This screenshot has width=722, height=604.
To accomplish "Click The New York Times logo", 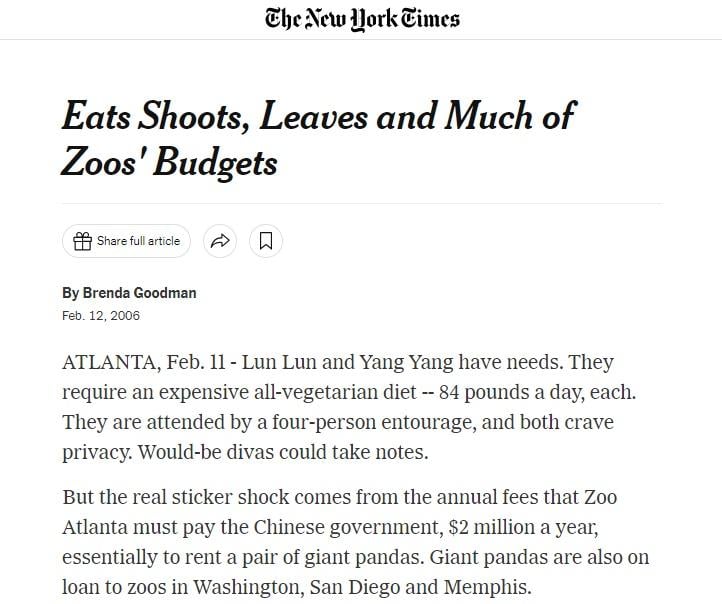I will (x=362, y=19).
